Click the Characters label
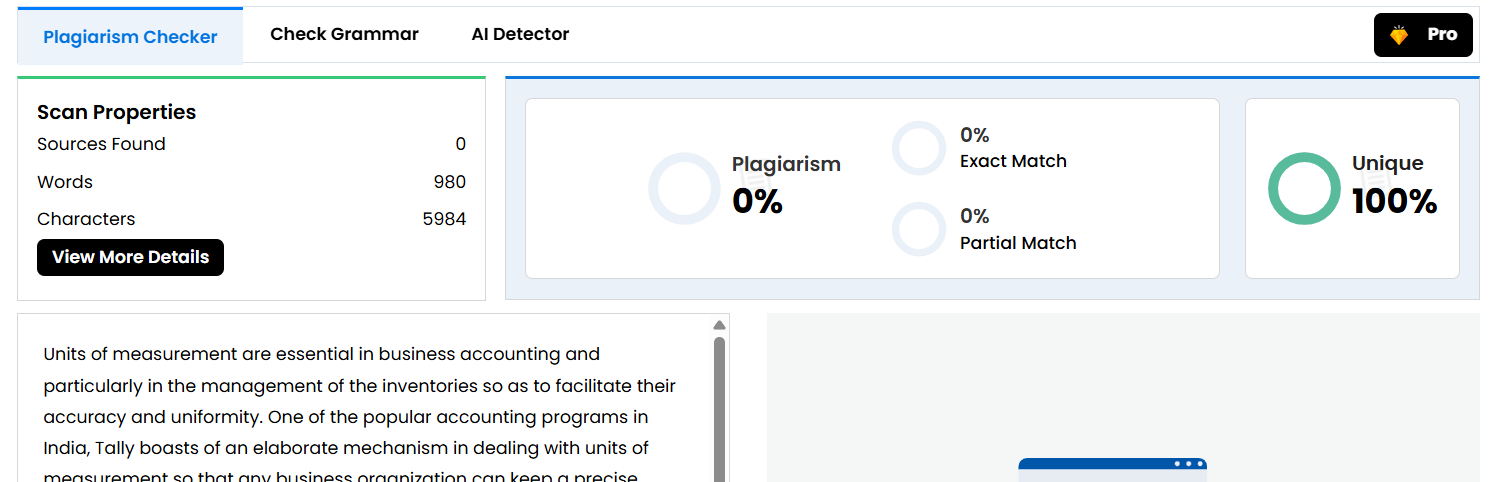The height and width of the screenshot is (482, 1497). point(86,219)
